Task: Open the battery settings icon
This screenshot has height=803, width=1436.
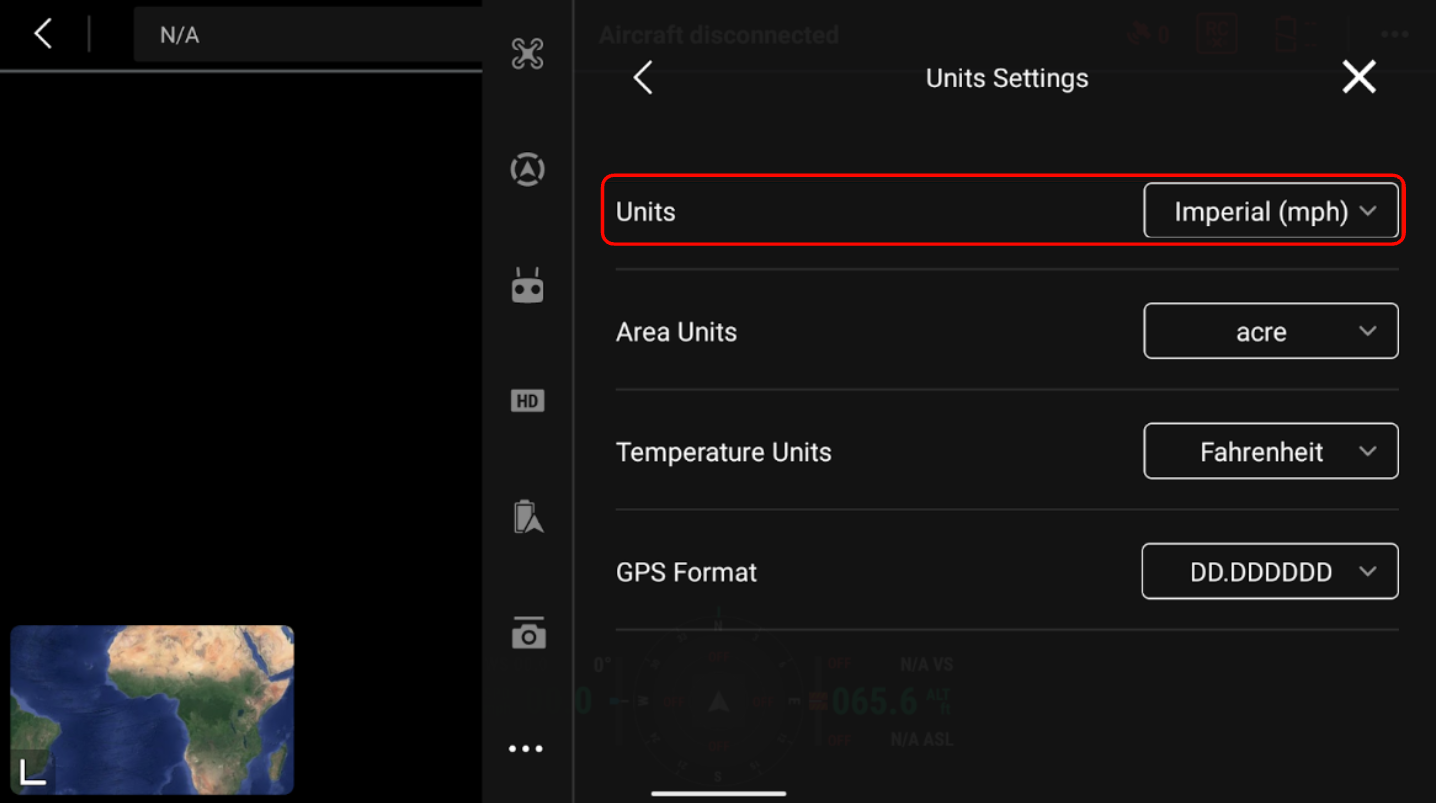Action: click(x=527, y=517)
